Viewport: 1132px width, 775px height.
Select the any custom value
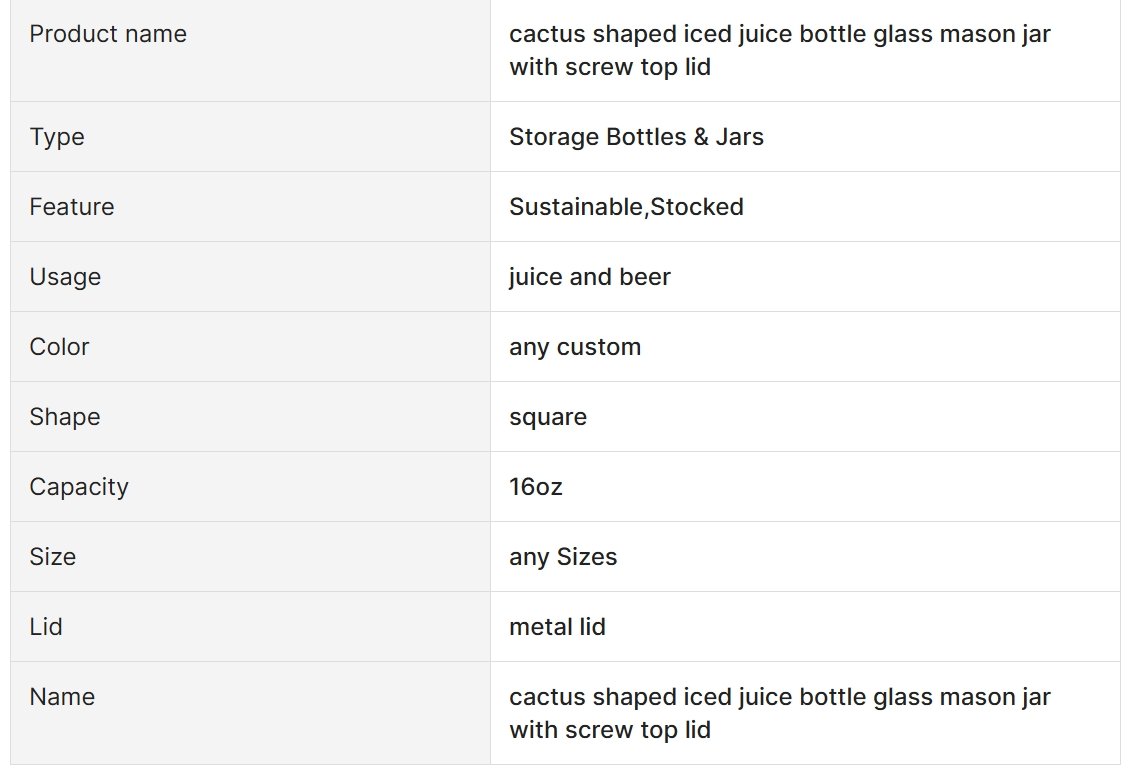(x=575, y=347)
